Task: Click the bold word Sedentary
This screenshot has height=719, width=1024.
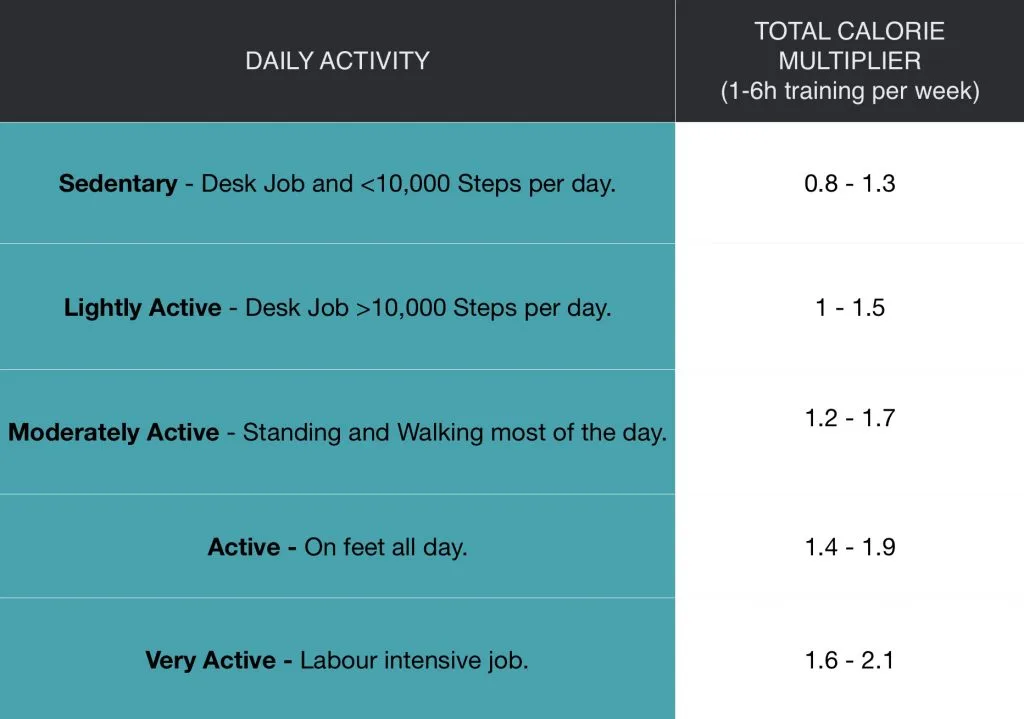Action: (x=118, y=184)
